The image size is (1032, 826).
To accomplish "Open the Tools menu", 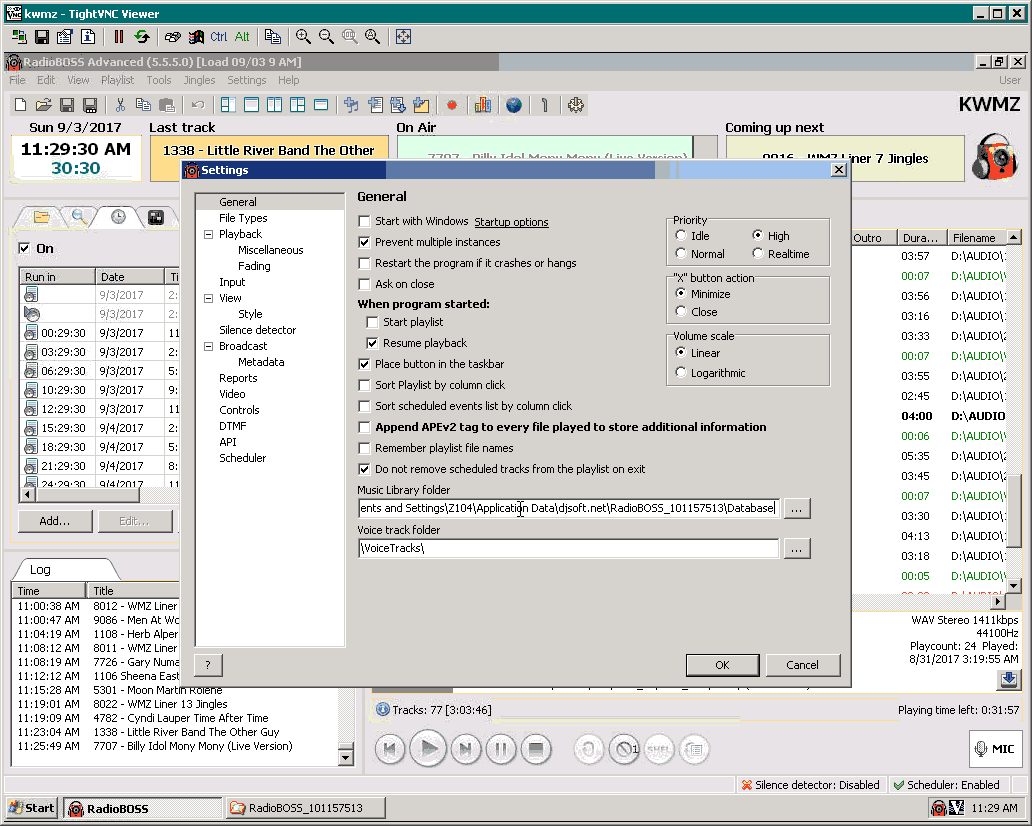I will click(x=159, y=80).
